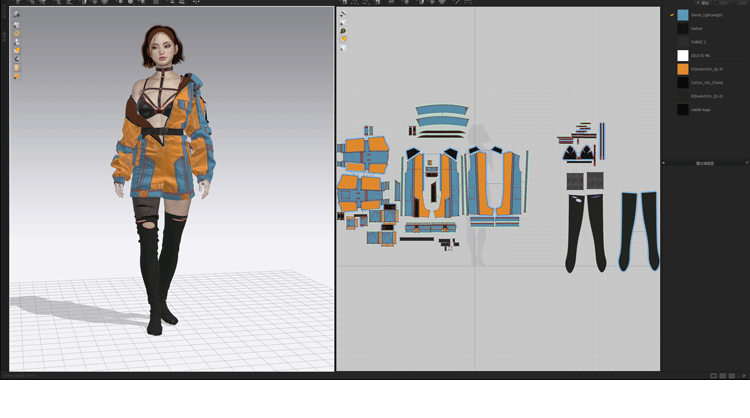Click topmost icon in 2D pattern window toolbar

[343, 14]
